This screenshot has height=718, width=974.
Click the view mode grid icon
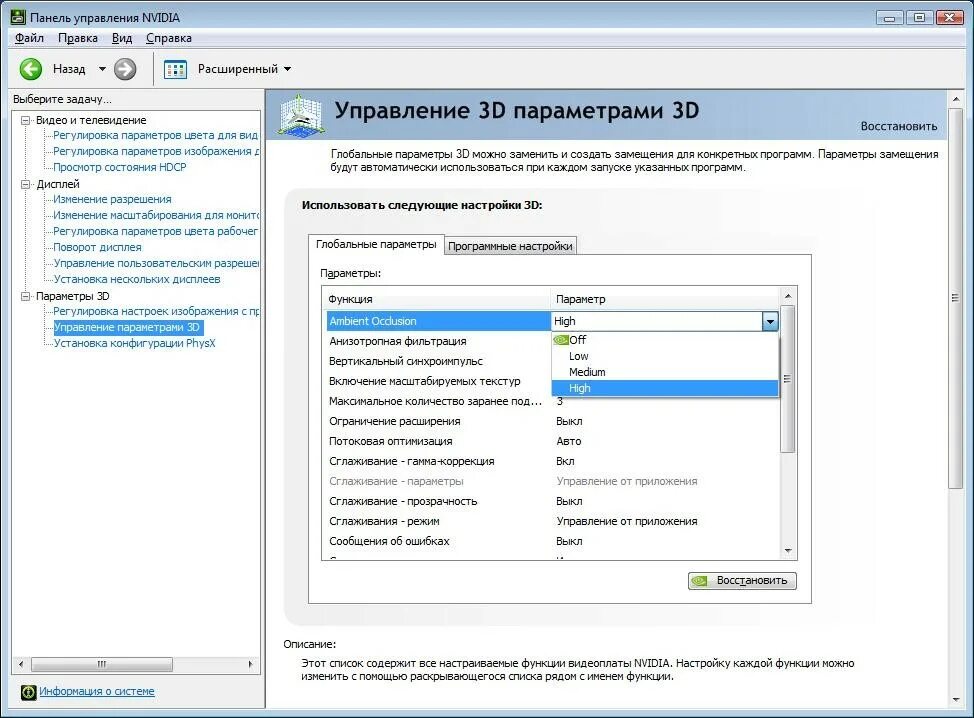[x=175, y=69]
